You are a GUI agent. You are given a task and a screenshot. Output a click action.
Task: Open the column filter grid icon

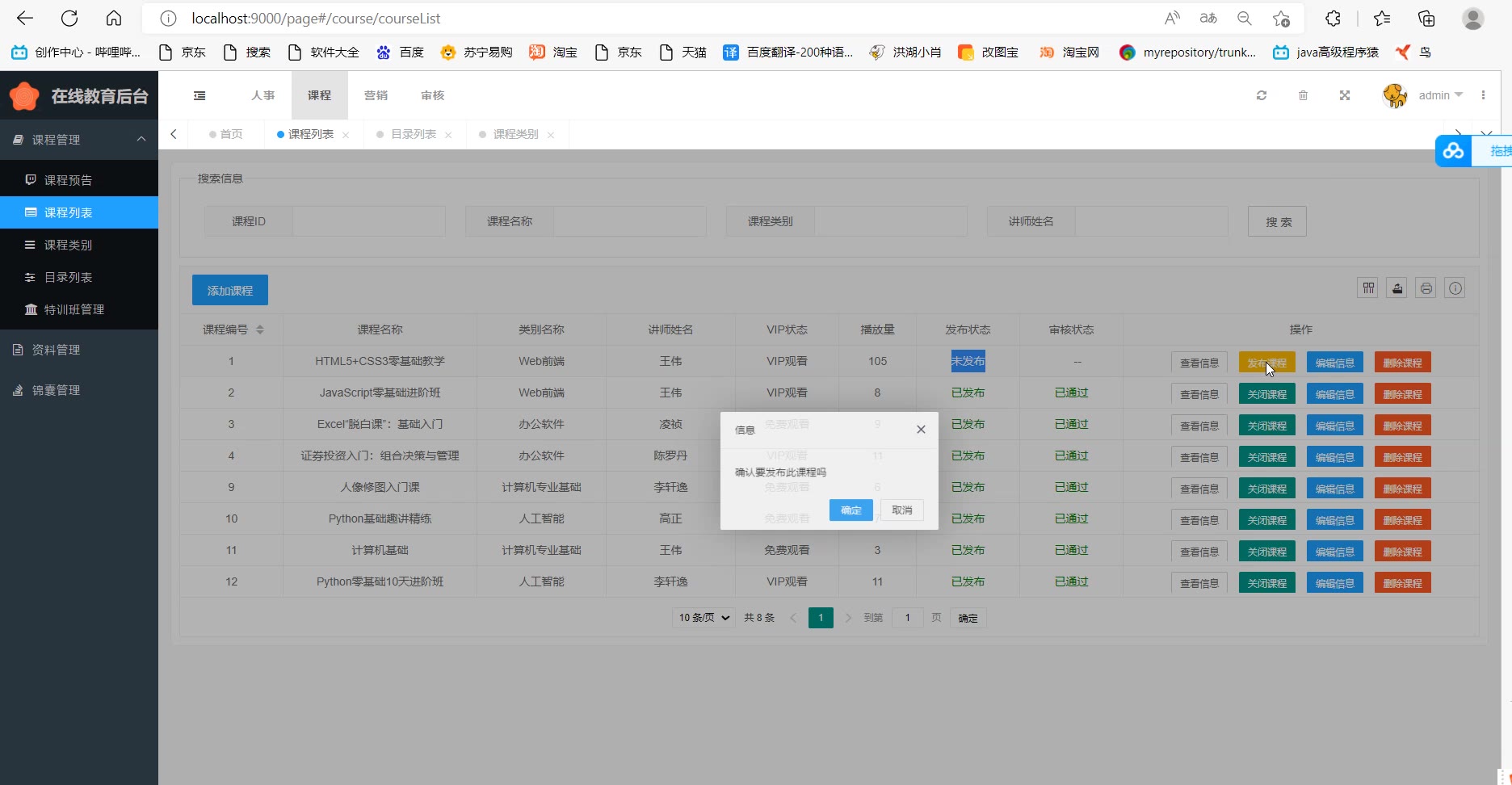(1367, 288)
